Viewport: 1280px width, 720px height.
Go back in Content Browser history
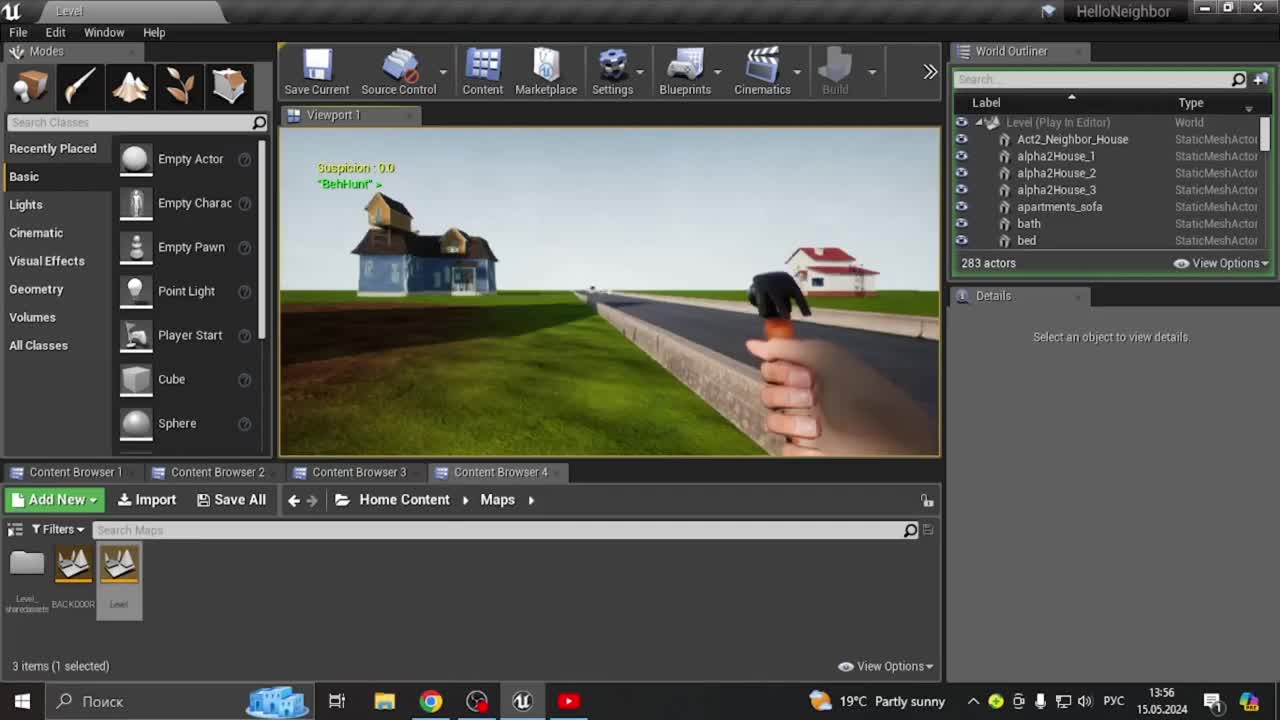tap(293, 500)
